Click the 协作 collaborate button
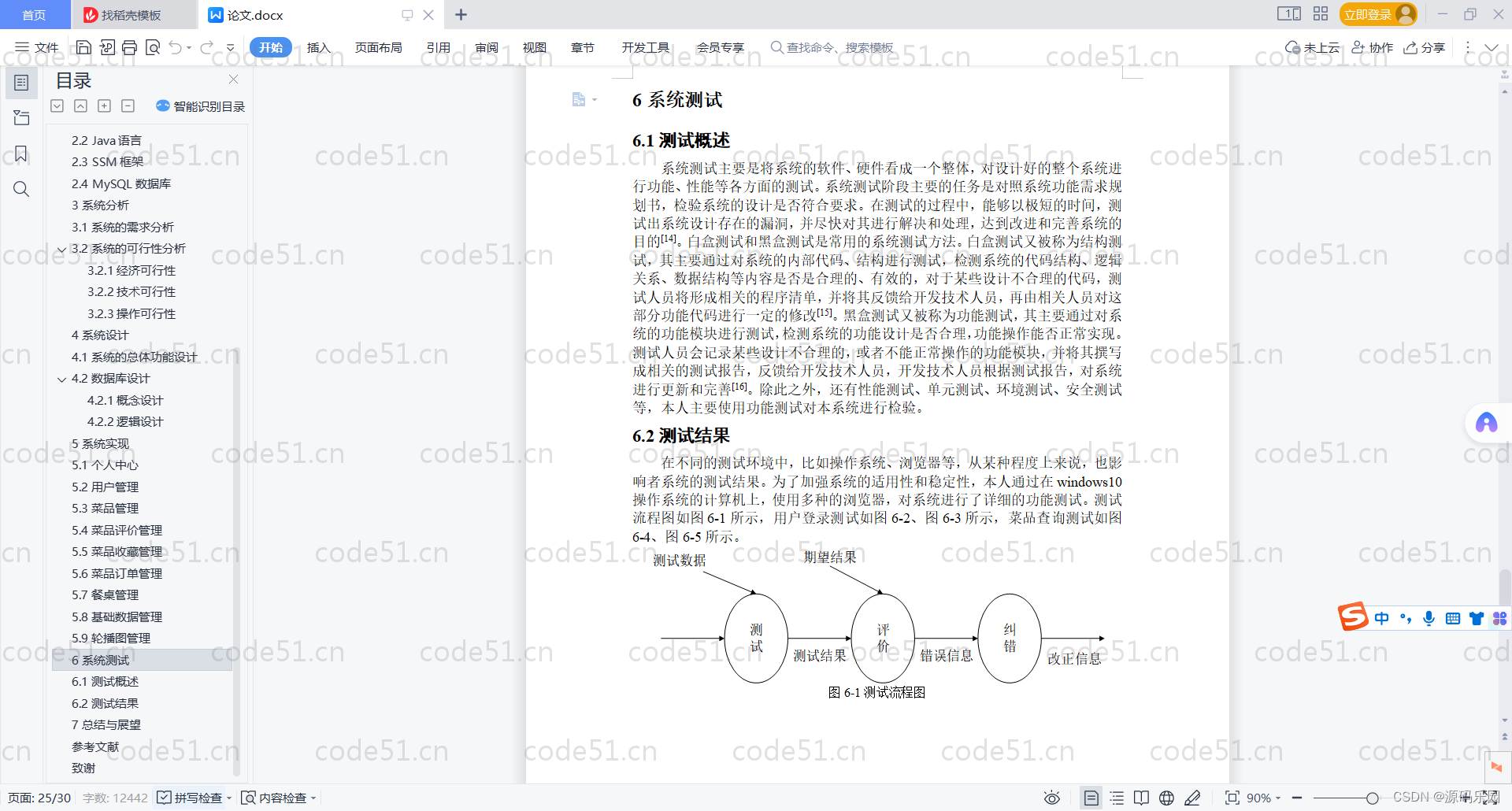The height and width of the screenshot is (811, 1512). point(1372,47)
